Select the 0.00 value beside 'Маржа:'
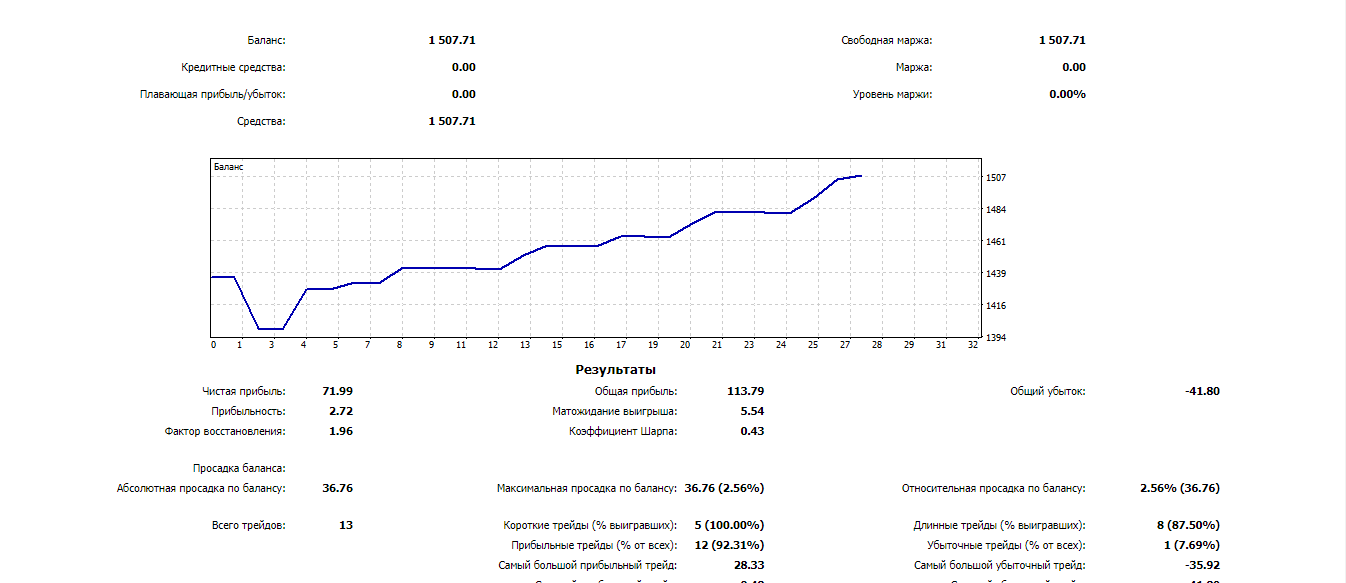This screenshot has height=583, width=1346. coord(1074,68)
